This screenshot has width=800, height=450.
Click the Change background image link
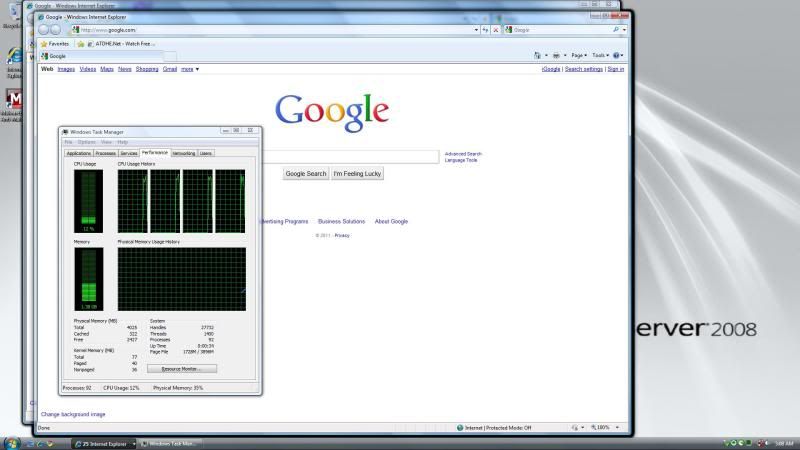[x=73, y=414]
